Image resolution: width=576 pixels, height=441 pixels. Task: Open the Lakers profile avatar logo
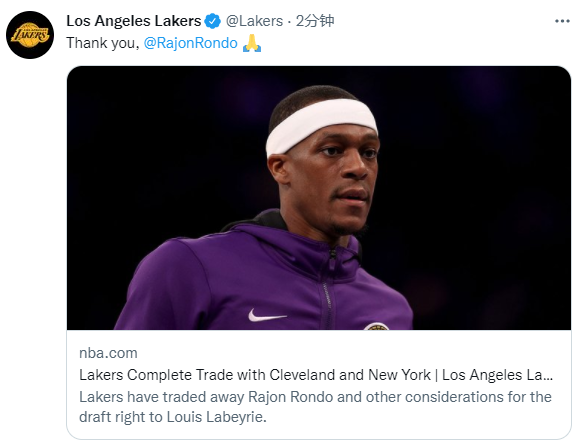pyautogui.click(x=30, y=35)
